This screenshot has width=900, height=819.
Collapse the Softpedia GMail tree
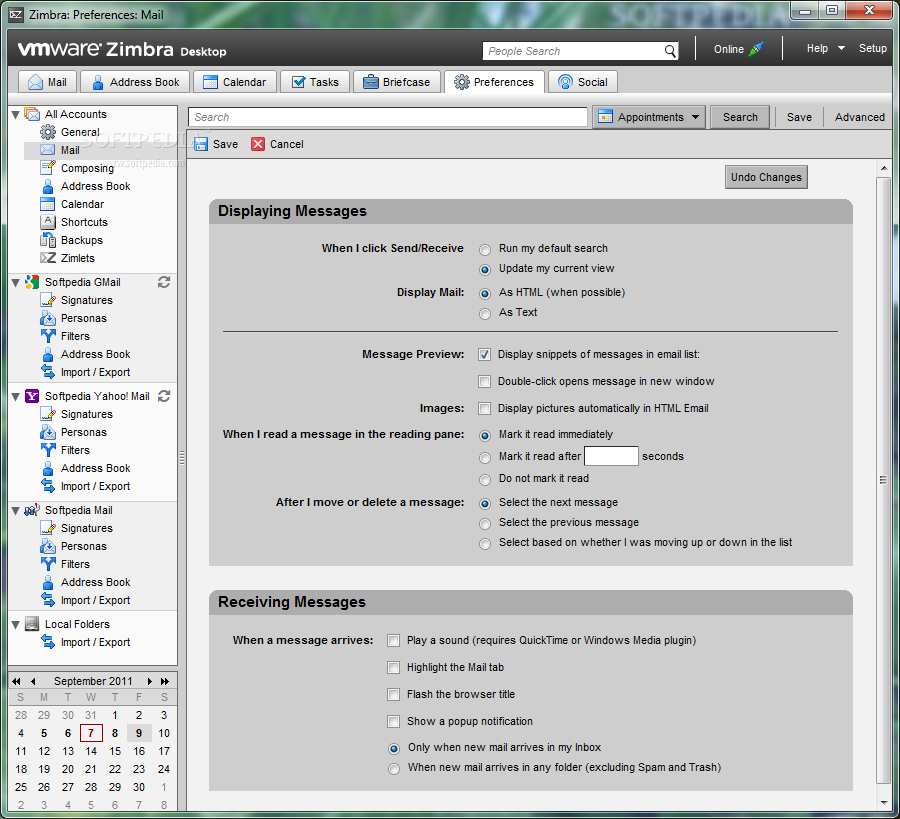tap(15, 282)
